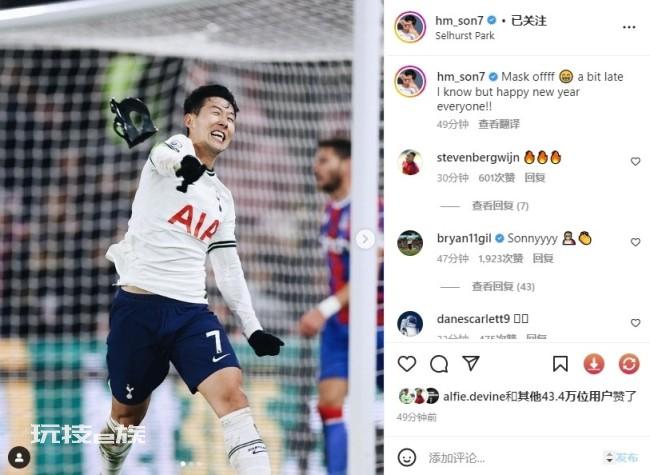The width and height of the screenshot is (650, 475).
Task: Like the post with the heart icon
Action: coord(407,364)
